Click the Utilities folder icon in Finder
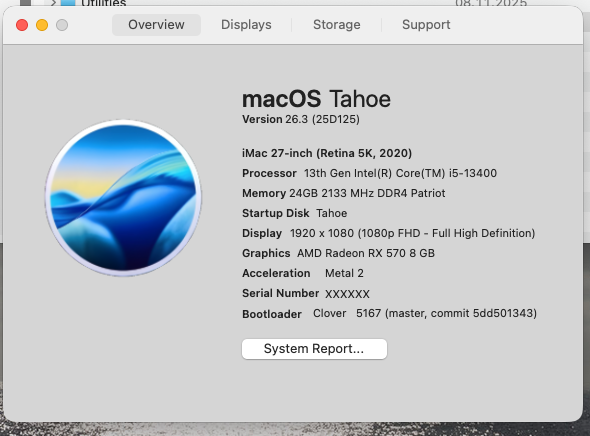Viewport: 590px width, 436px height. (68, 3)
